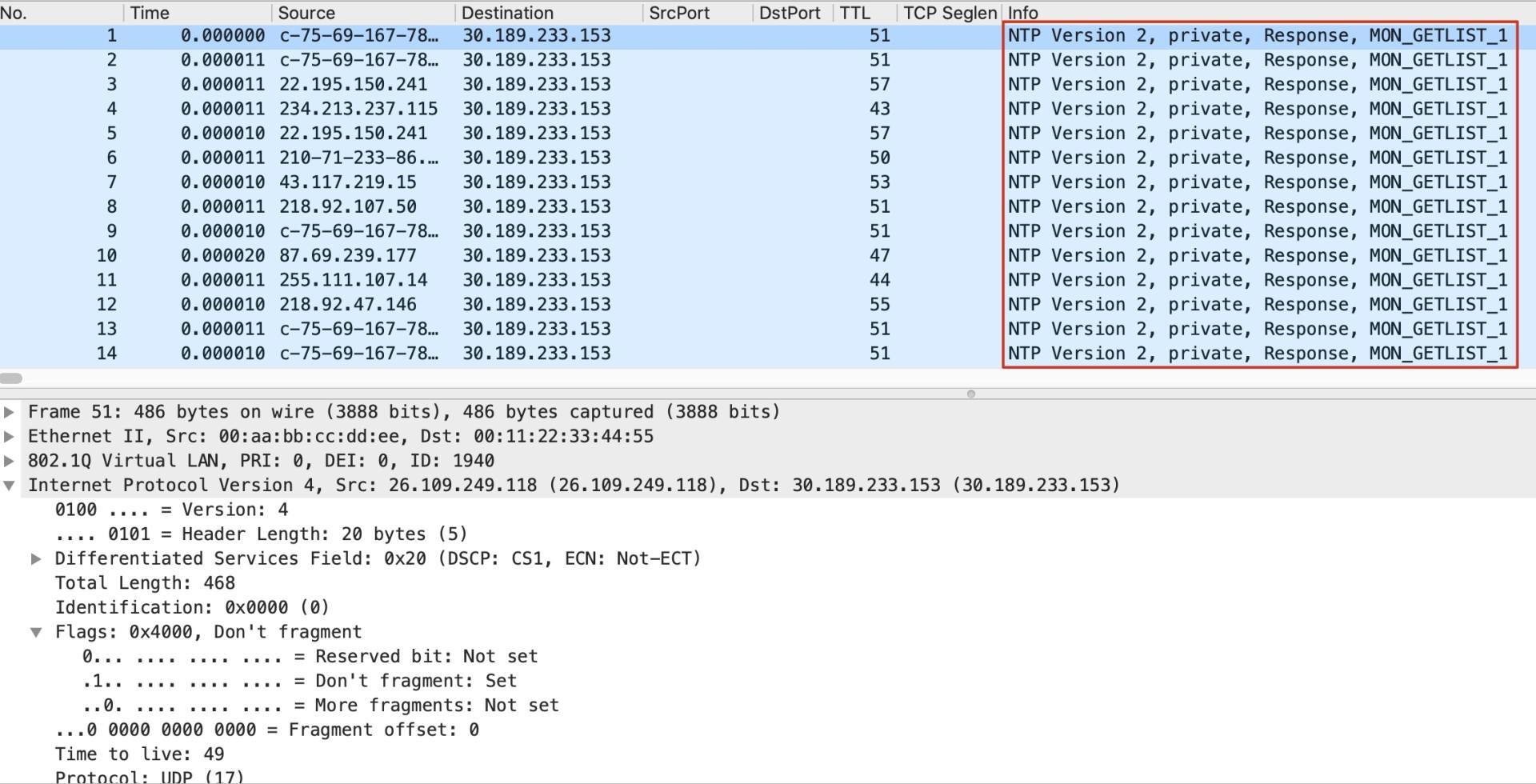Image resolution: width=1536 pixels, height=784 pixels.
Task: Click the horizontal scrollbar under packet list
Action: pos(11,378)
